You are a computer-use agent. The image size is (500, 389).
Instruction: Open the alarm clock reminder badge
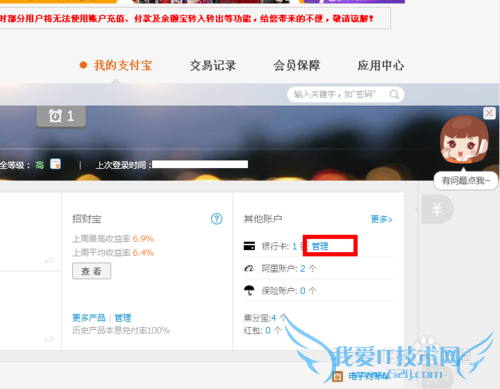coord(61,116)
